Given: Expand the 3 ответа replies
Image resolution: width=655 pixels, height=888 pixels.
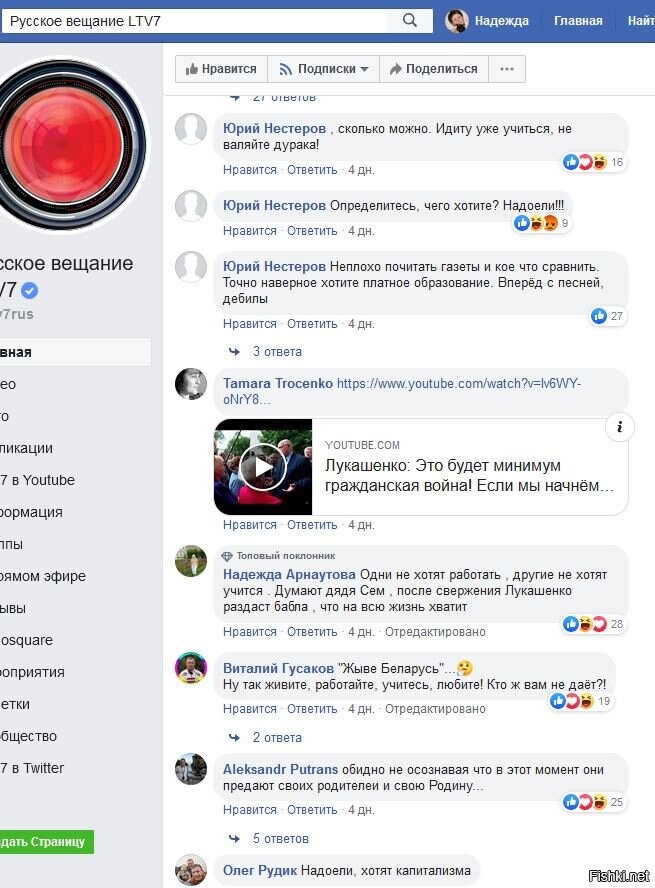Looking at the screenshot, I should coord(277,352).
